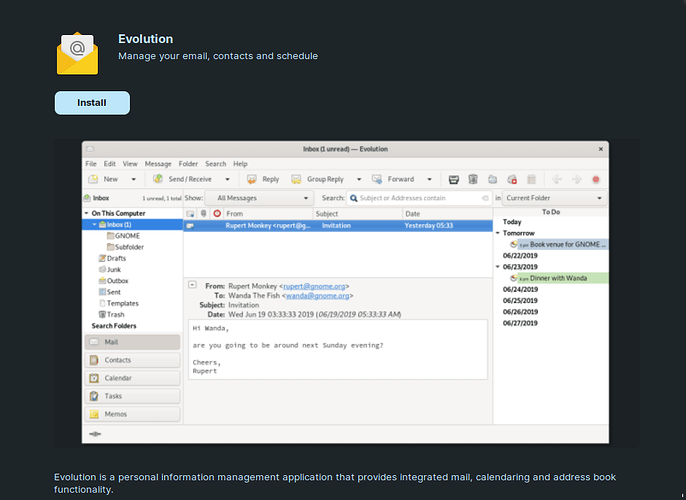
Task: Collapse the On This Computer tree node
Action: 86,213
